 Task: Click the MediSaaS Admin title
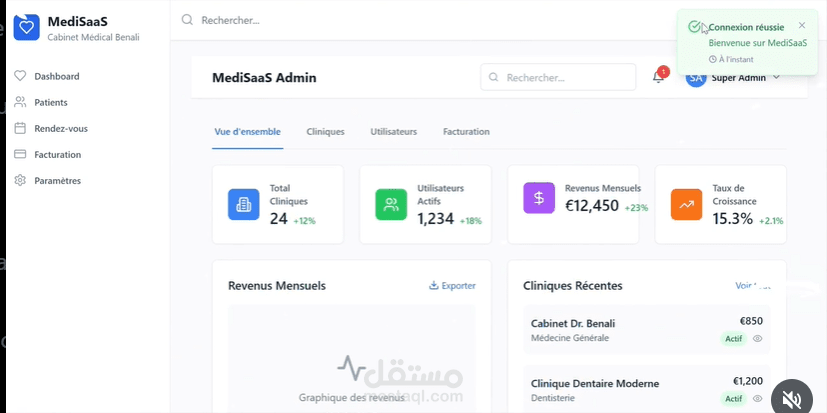click(x=264, y=78)
